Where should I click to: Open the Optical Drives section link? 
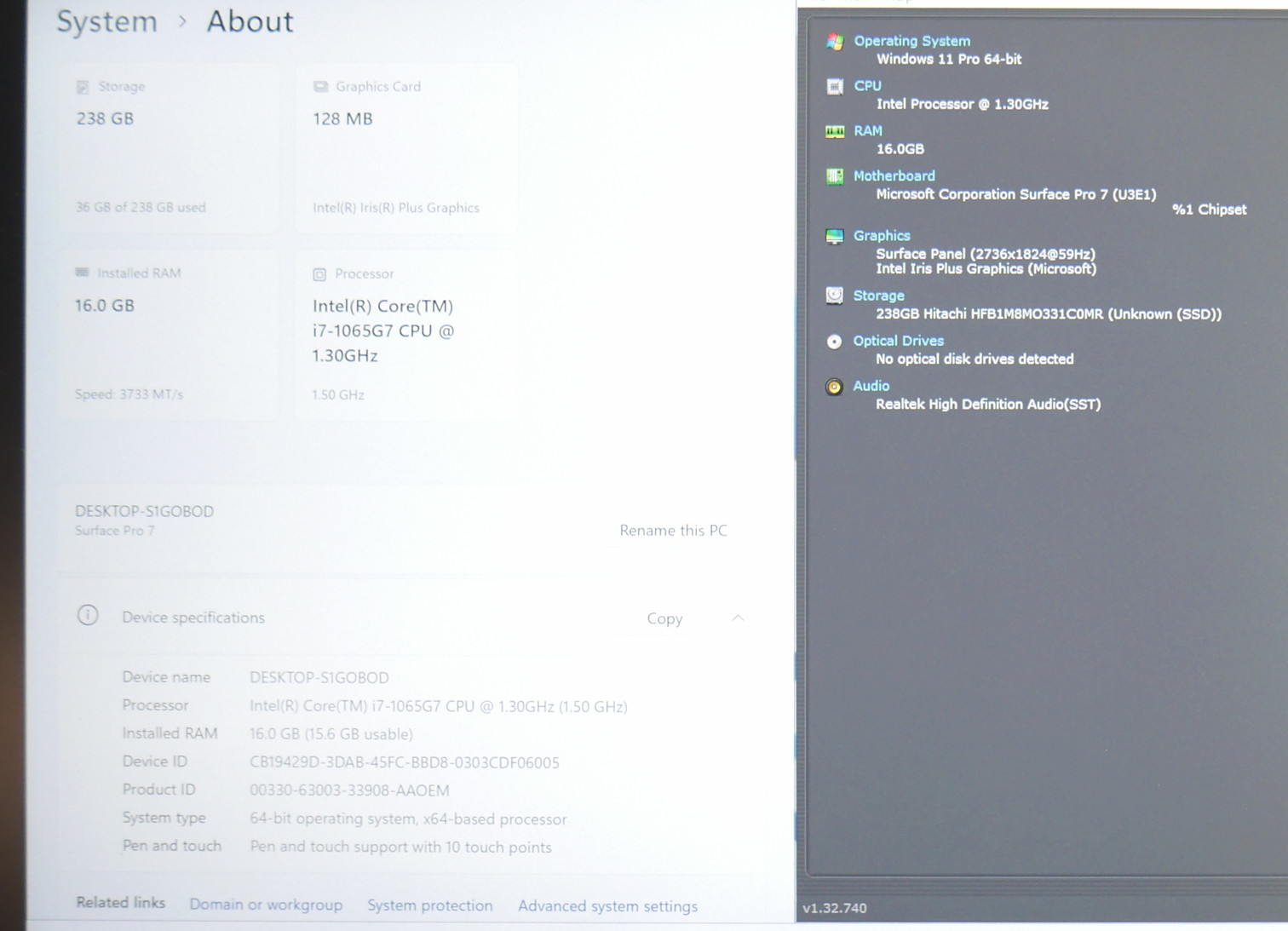coord(898,341)
